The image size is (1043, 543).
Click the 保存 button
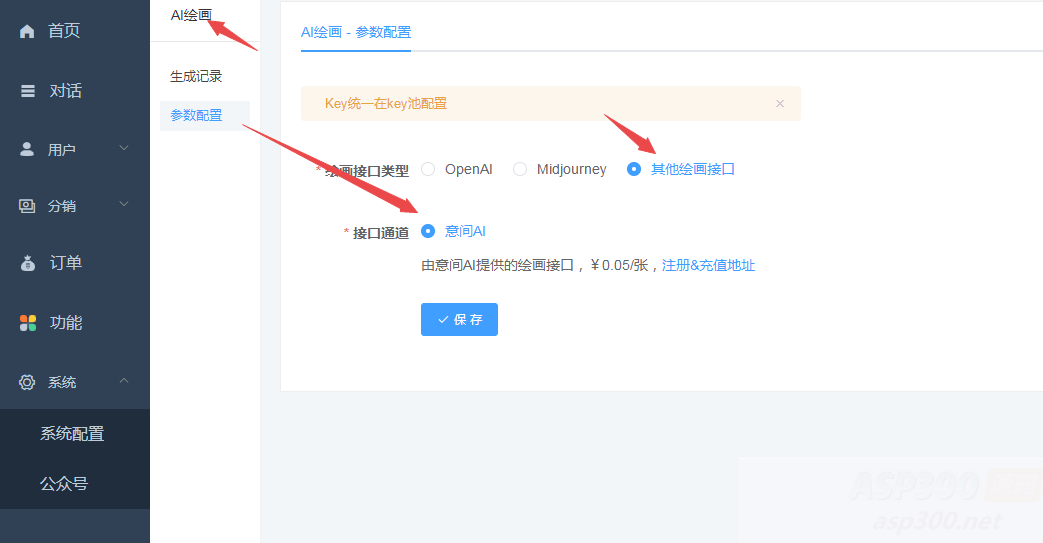(459, 320)
